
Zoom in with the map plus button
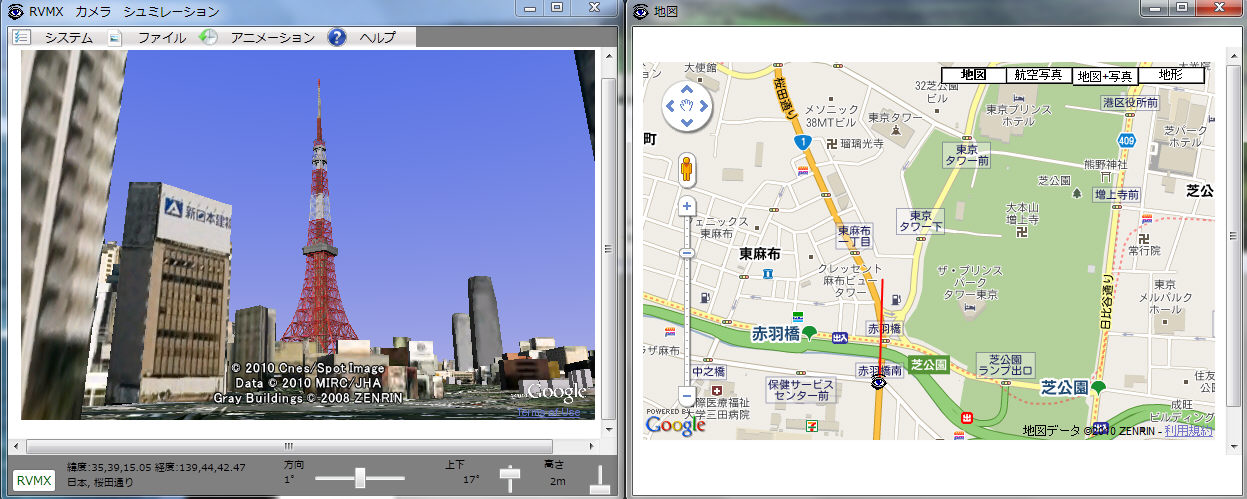tap(687, 207)
